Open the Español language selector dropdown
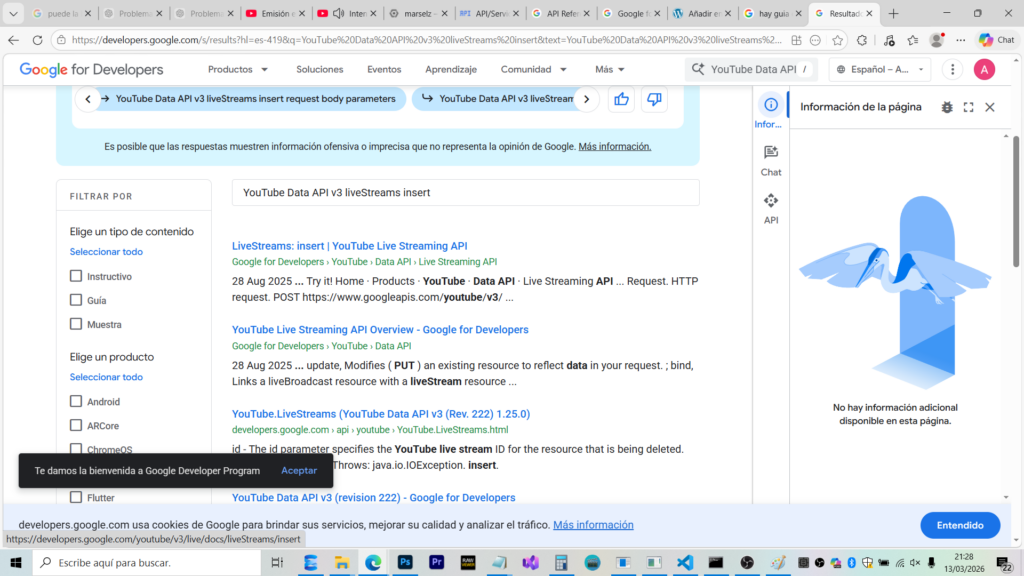The image size is (1024, 576). (879, 70)
